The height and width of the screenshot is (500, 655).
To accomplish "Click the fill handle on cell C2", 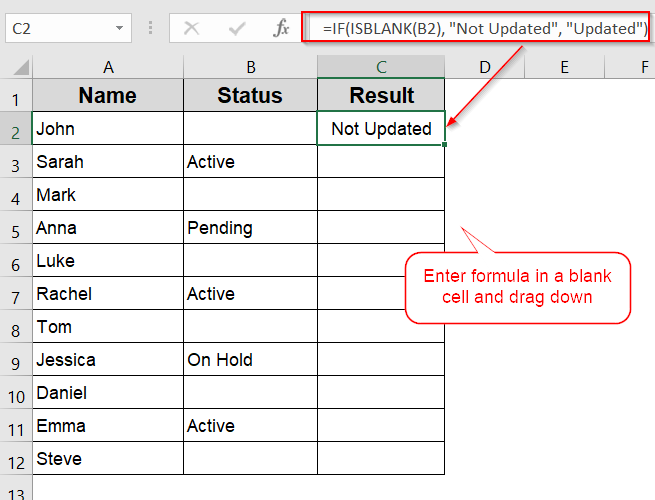I will (x=444, y=145).
